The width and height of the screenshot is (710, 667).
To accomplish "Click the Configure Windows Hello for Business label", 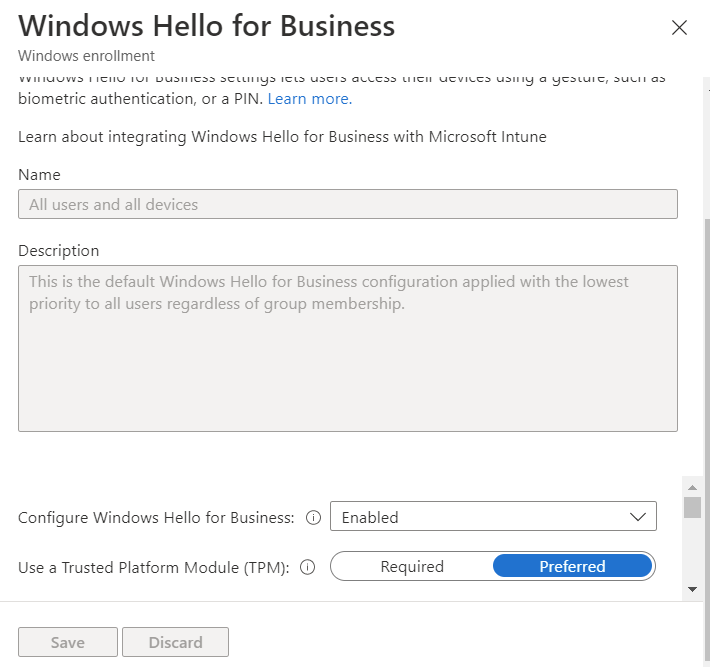I will point(156,518).
